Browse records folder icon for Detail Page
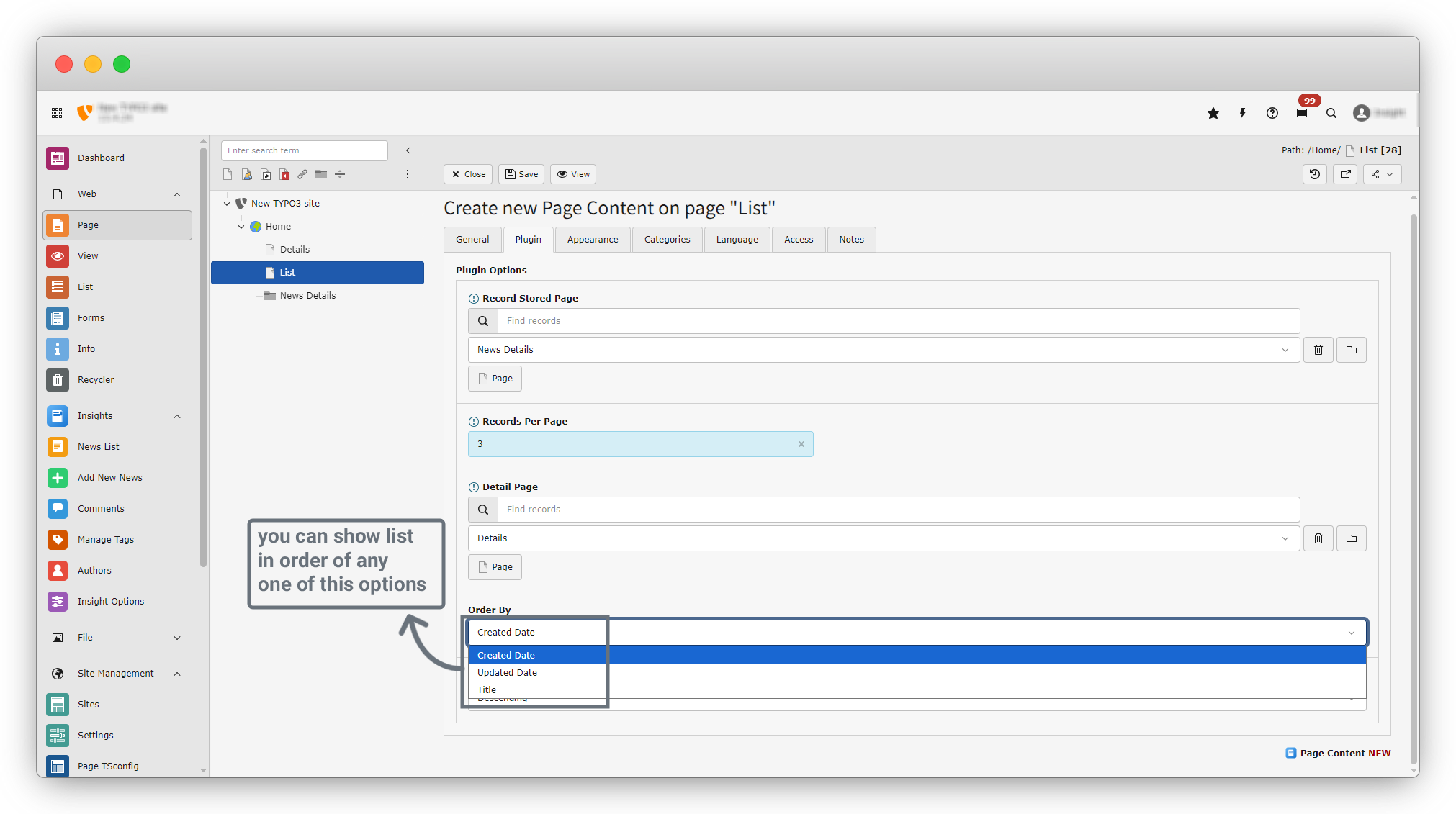 (x=1352, y=538)
